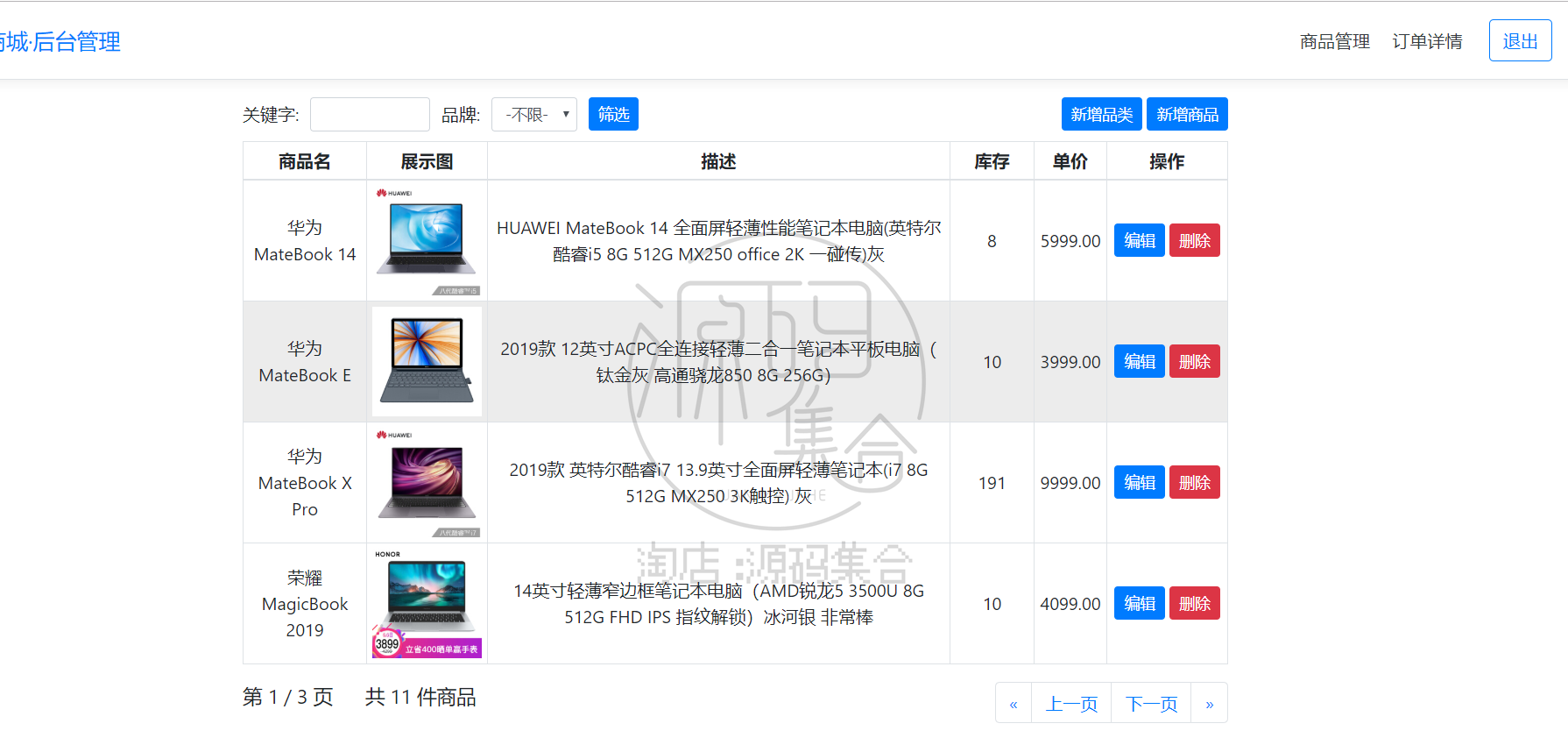Image resolution: width=1568 pixels, height=752 pixels.
Task: Edit the 华为 MateBook E product
Action: point(1139,361)
